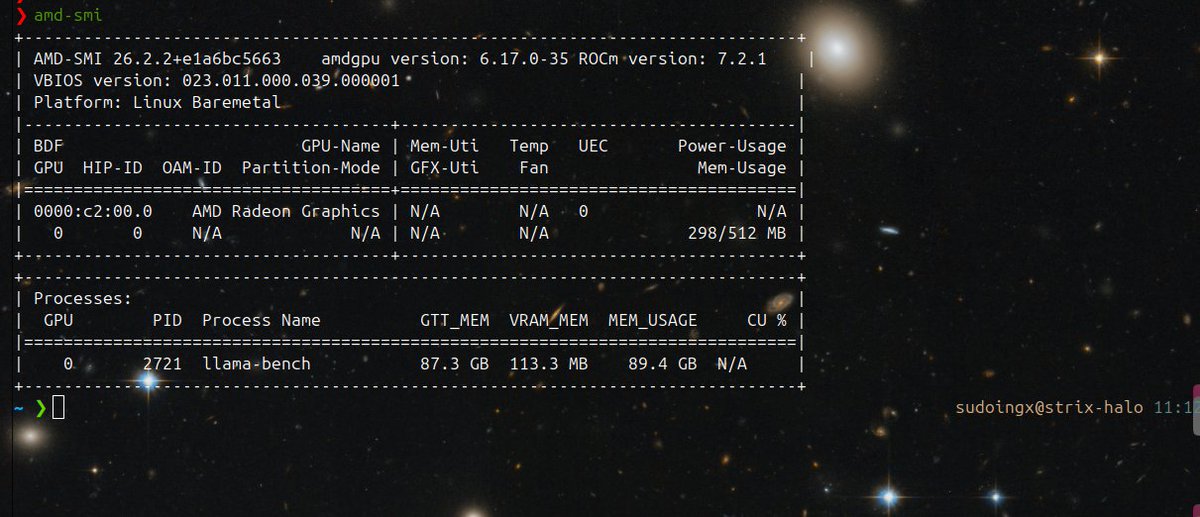Screen dimensions: 1200x517
Task: Click the typed 'amd-smi' command text
Action: coord(67,15)
